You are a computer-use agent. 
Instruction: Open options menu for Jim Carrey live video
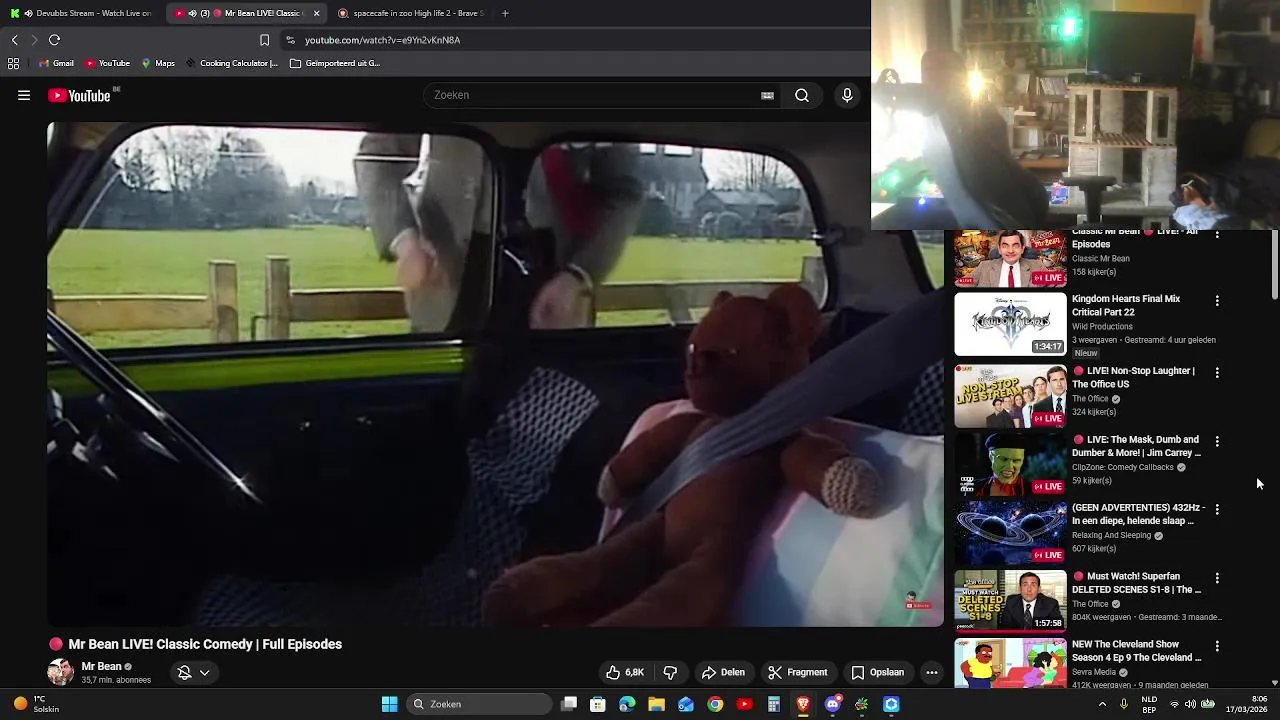(1217, 441)
